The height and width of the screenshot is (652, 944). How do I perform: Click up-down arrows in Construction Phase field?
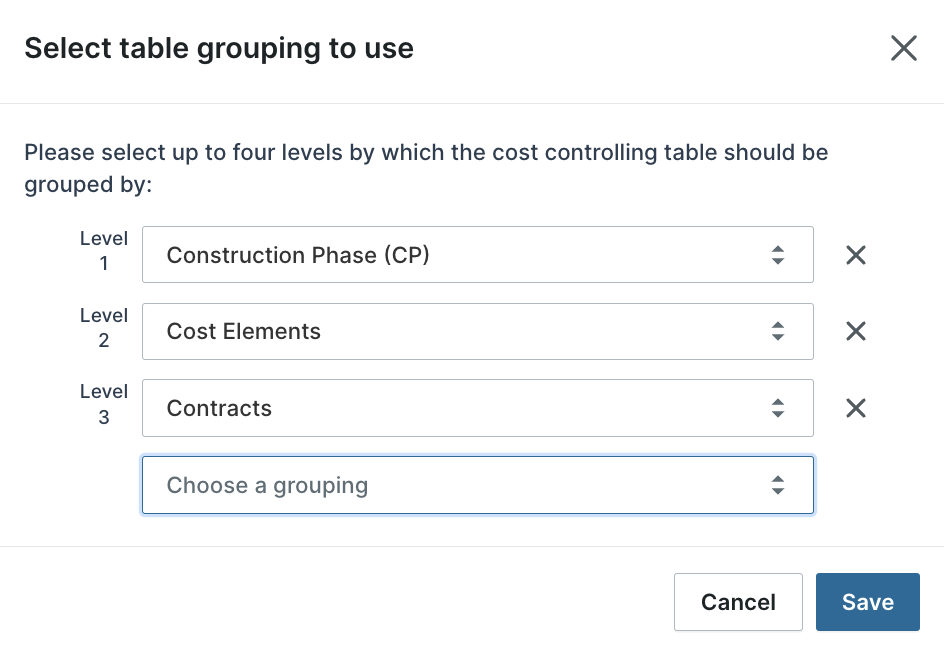(778, 255)
